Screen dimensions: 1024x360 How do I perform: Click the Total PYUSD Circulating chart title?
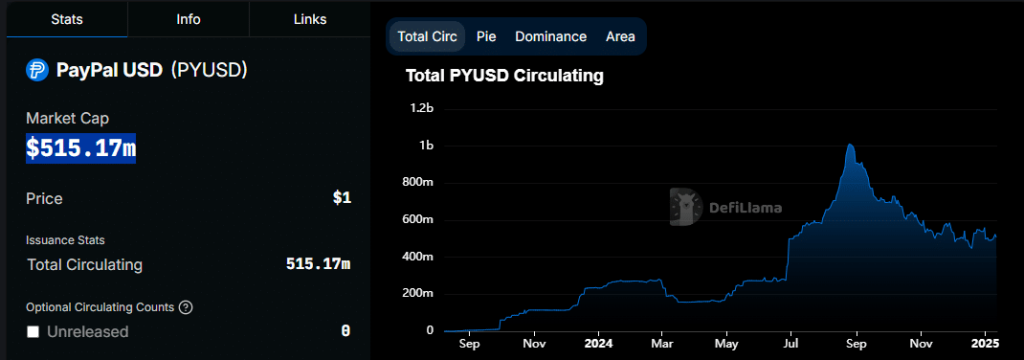504,76
